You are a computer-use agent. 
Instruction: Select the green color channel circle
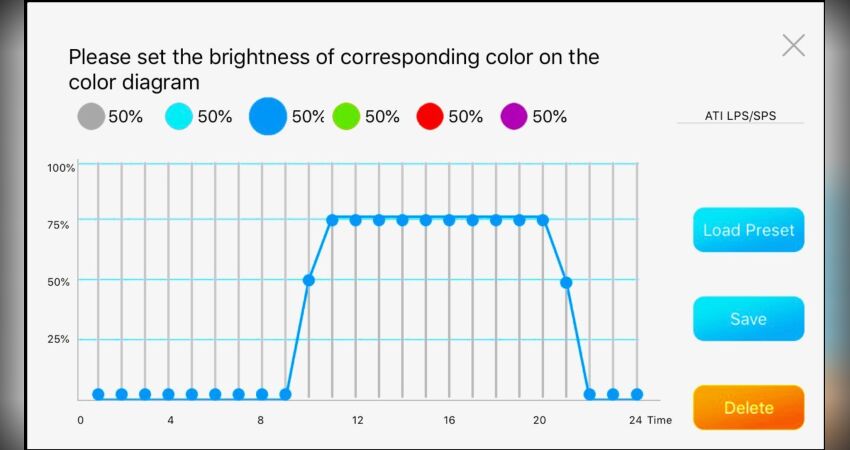pyautogui.click(x=346, y=117)
